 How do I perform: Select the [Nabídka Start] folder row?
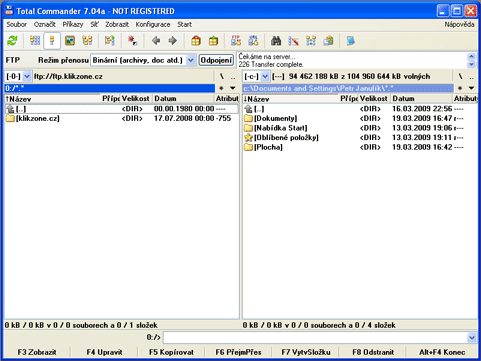pos(360,128)
